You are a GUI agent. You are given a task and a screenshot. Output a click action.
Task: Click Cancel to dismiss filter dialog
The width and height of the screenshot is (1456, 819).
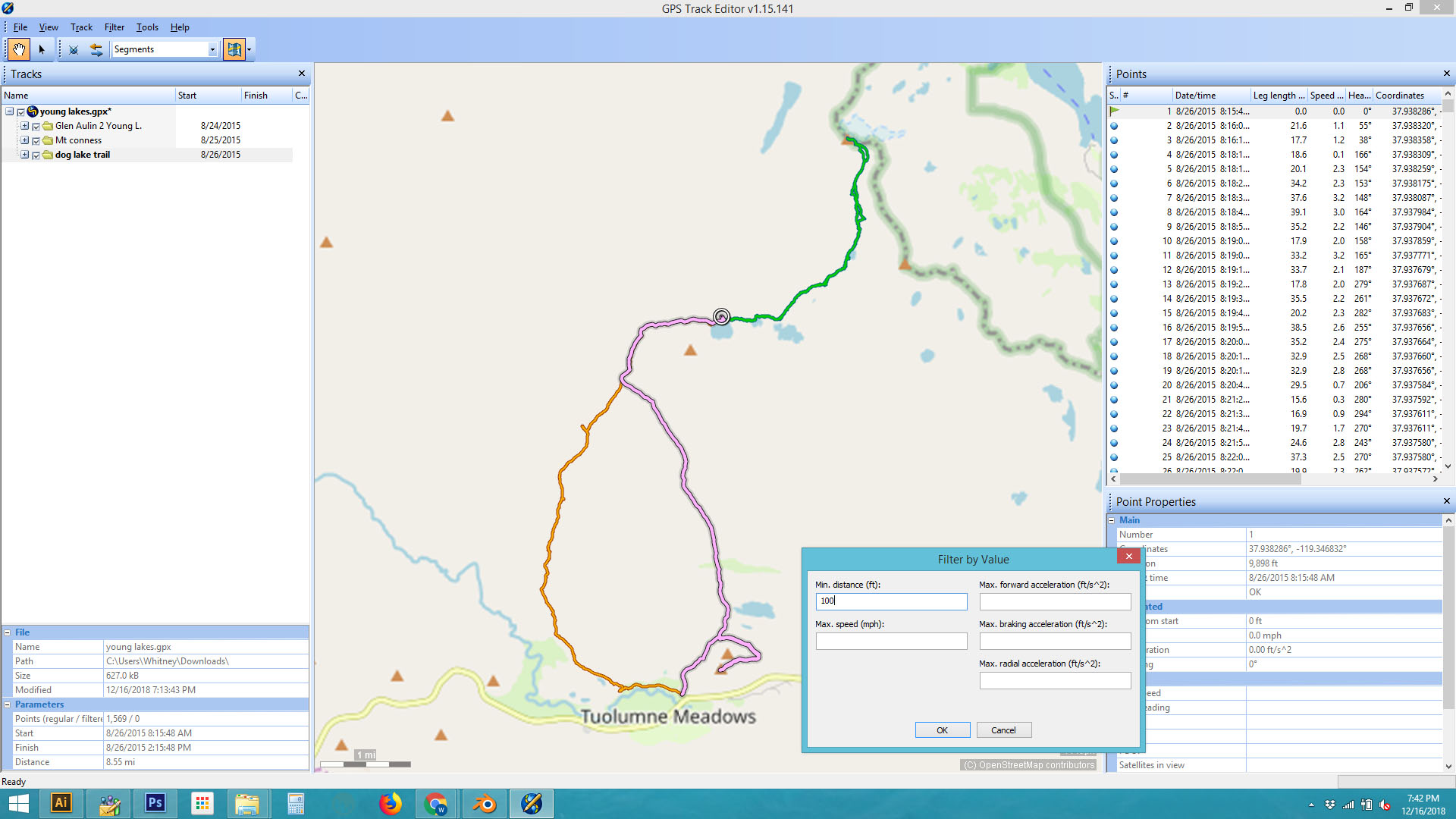[x=1003, y=730]
